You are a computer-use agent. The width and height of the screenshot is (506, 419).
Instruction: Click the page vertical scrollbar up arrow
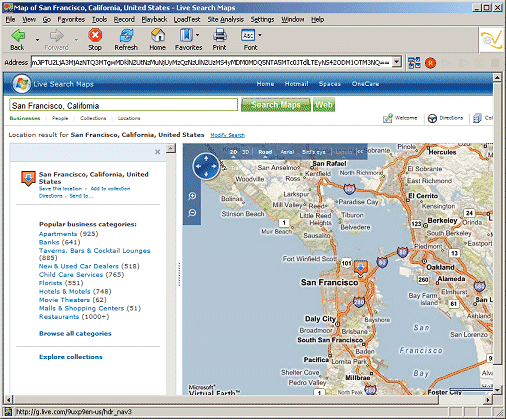pyautogui.click(x=497, y=78)
